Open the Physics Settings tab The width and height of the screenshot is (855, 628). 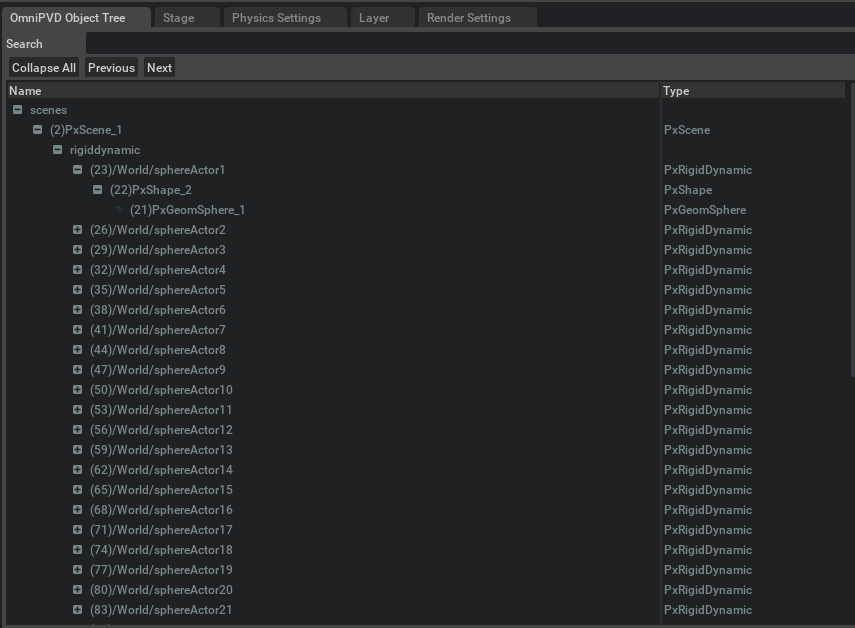click(276, 18)
